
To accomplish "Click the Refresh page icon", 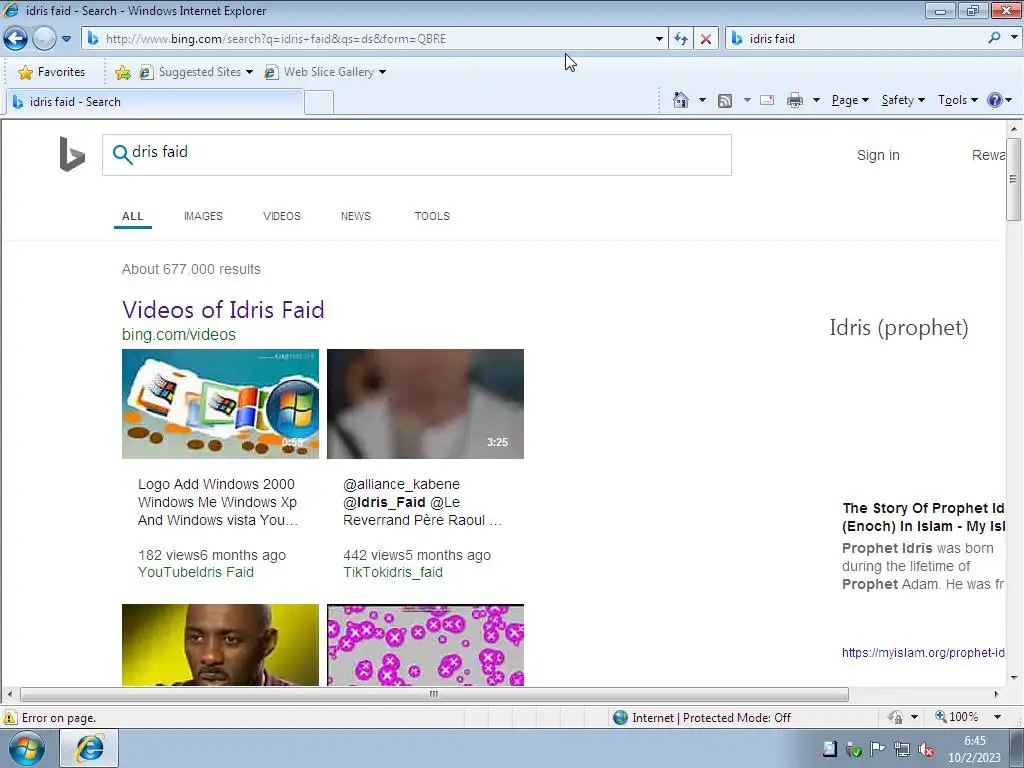I will pos(681,39).
